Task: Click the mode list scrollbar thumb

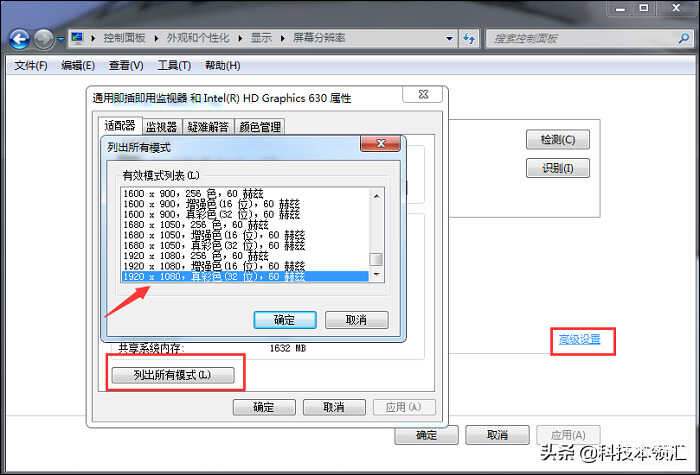Action: tap(376, 259)
